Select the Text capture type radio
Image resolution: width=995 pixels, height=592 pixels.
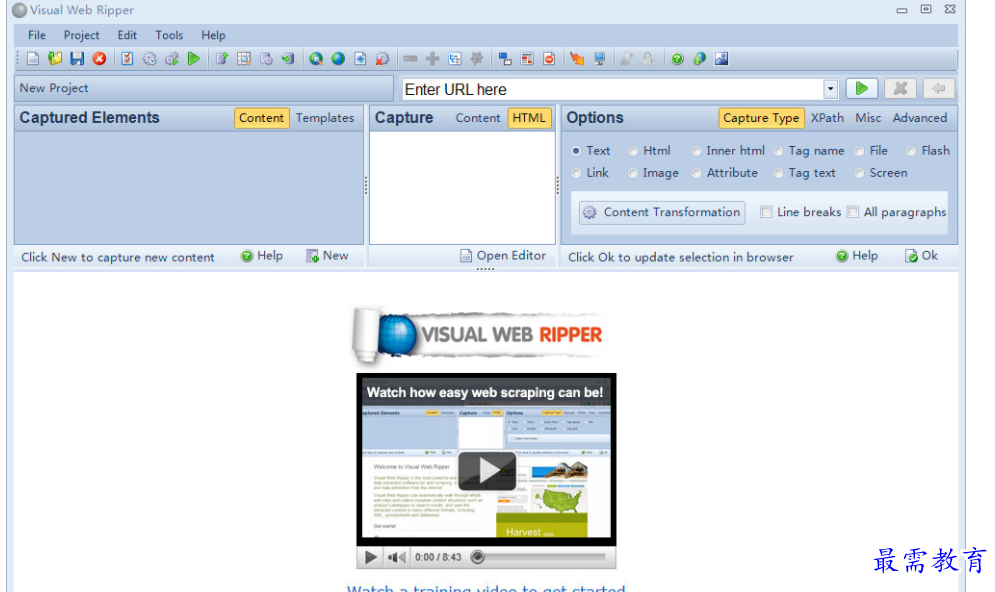pyautogui.click(x=576, y=151)
